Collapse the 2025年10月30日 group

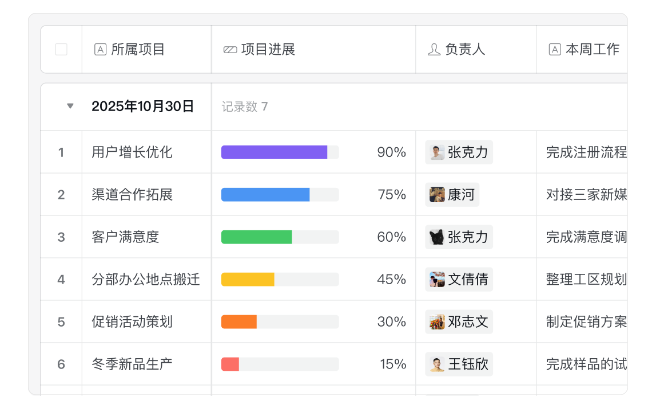[70, 106]
